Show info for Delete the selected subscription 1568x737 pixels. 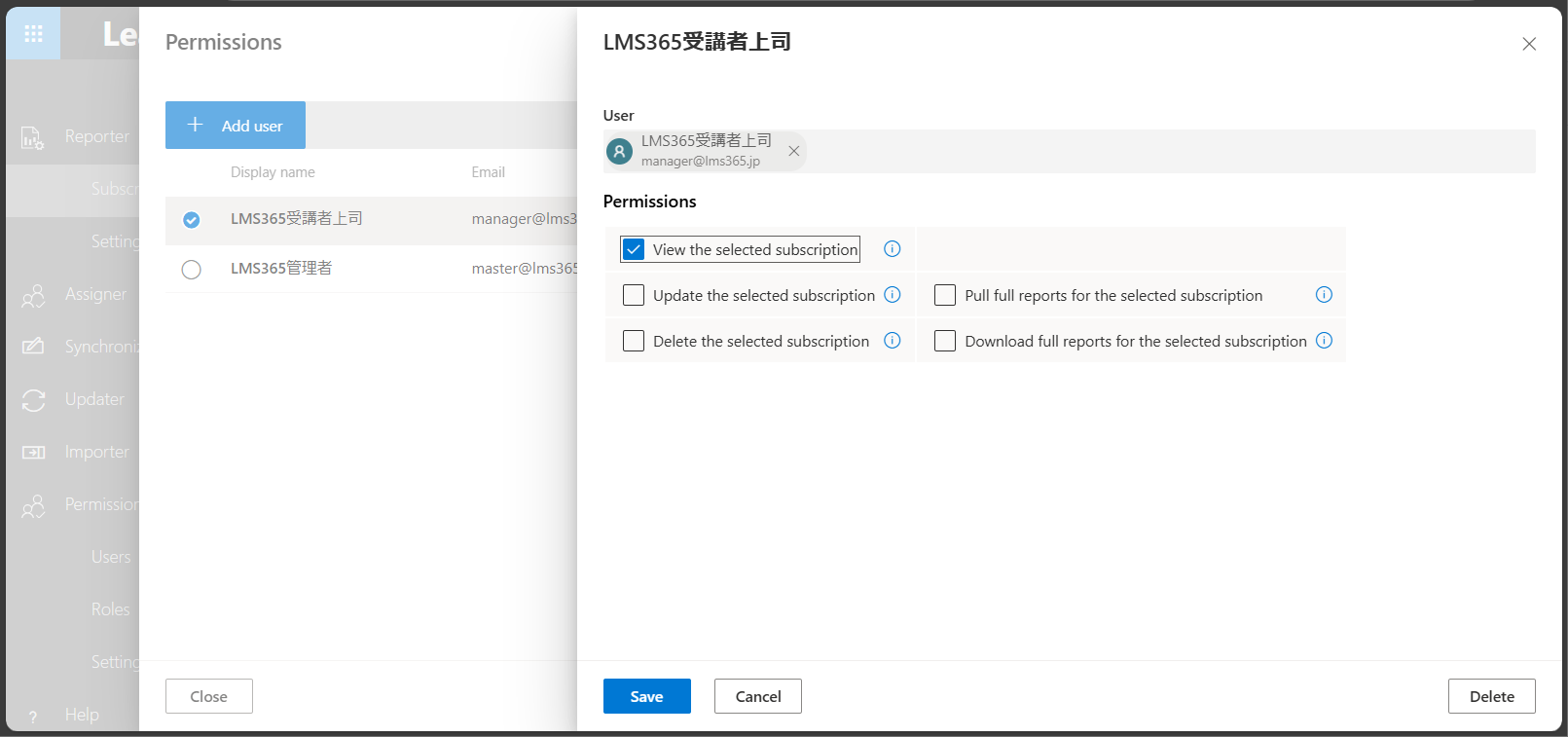892,341
